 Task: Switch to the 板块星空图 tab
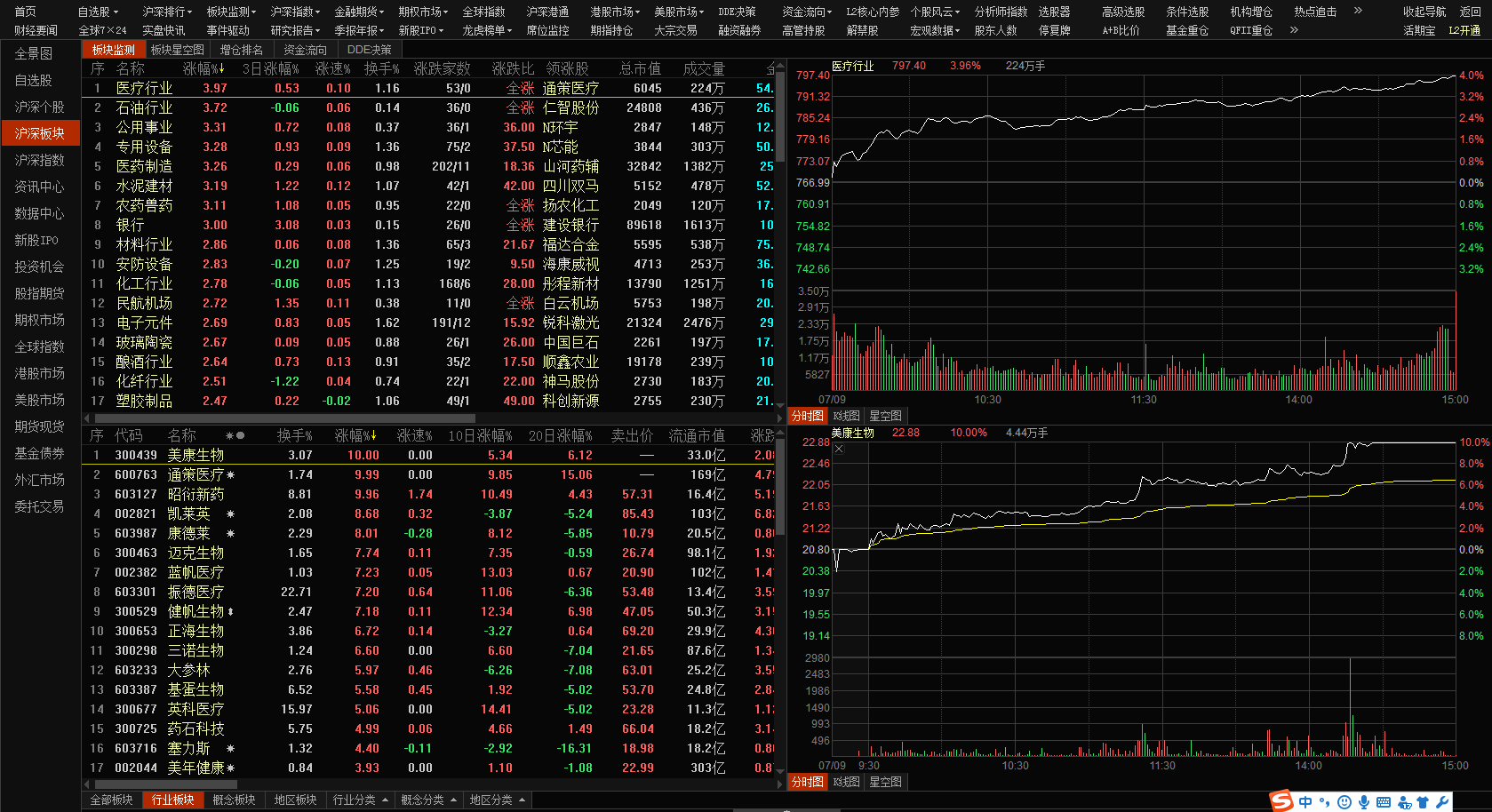pyautogui.click(x=177, y=50)
